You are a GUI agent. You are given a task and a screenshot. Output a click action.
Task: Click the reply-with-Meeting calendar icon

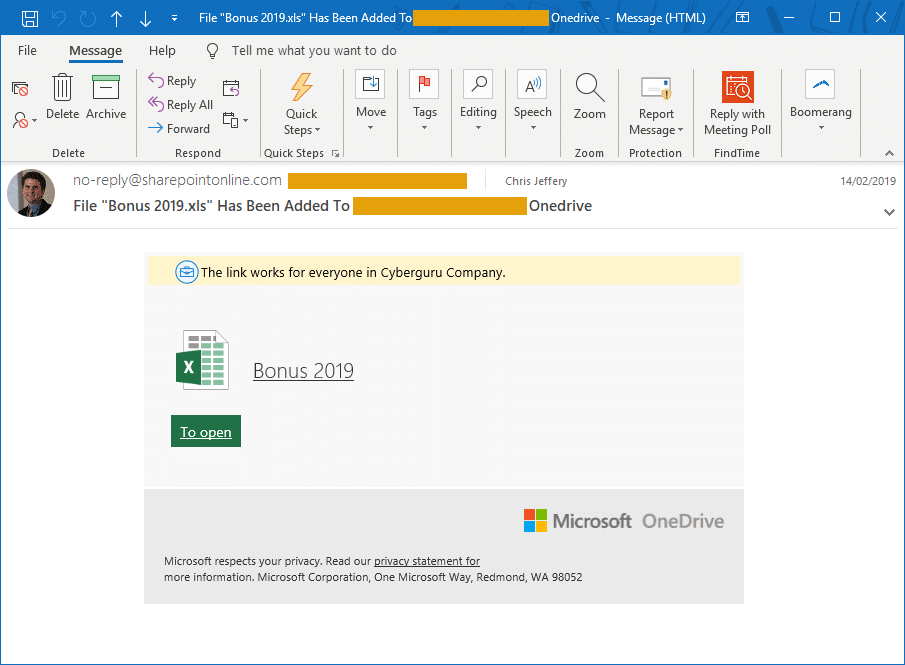click(231, 88)
